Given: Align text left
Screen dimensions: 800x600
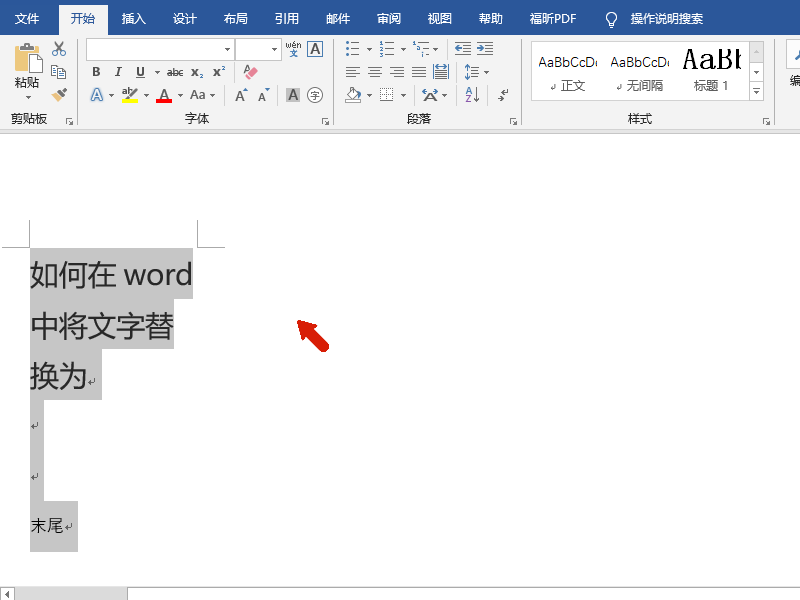Looking at the screenshot, I should (353, 72).
